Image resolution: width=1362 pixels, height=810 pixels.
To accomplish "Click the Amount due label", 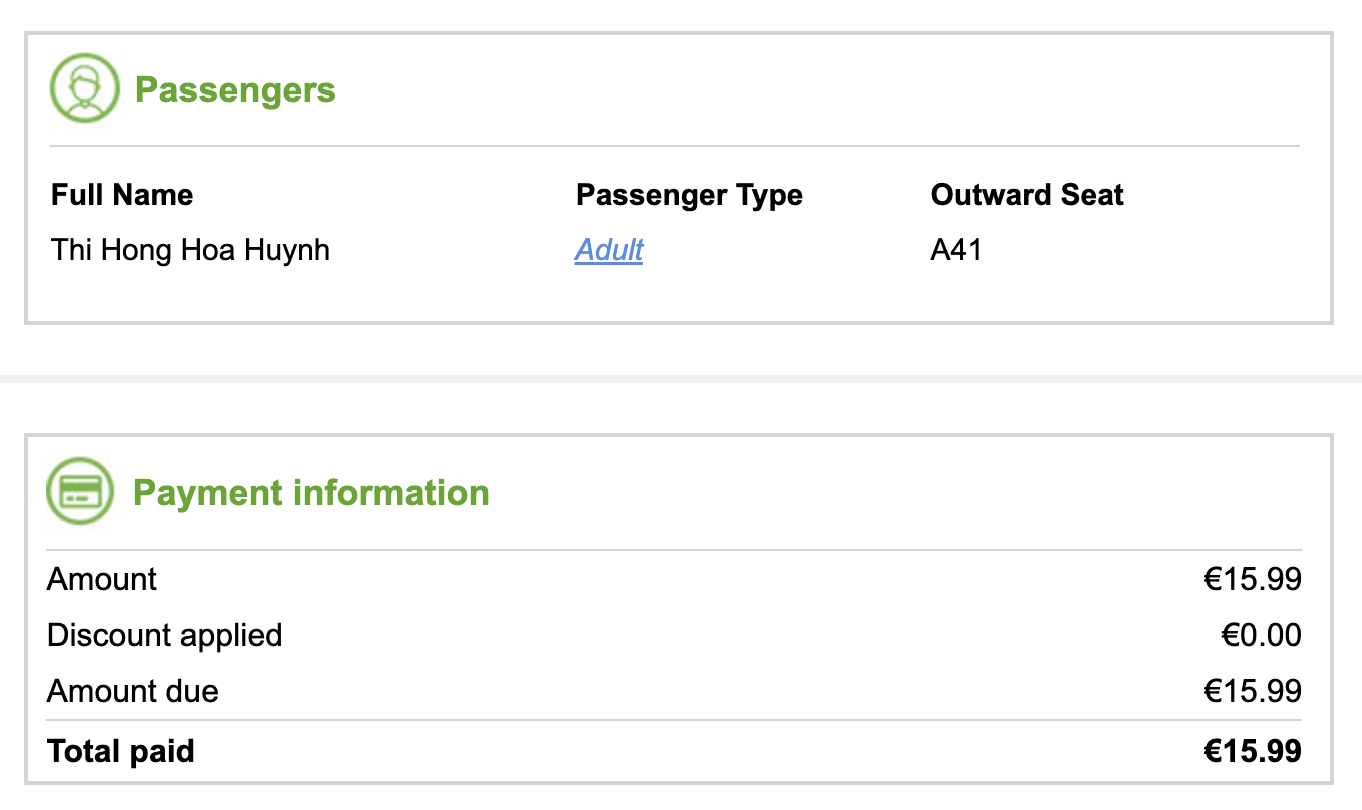I will pyautogui.click(x=133, y=691).
